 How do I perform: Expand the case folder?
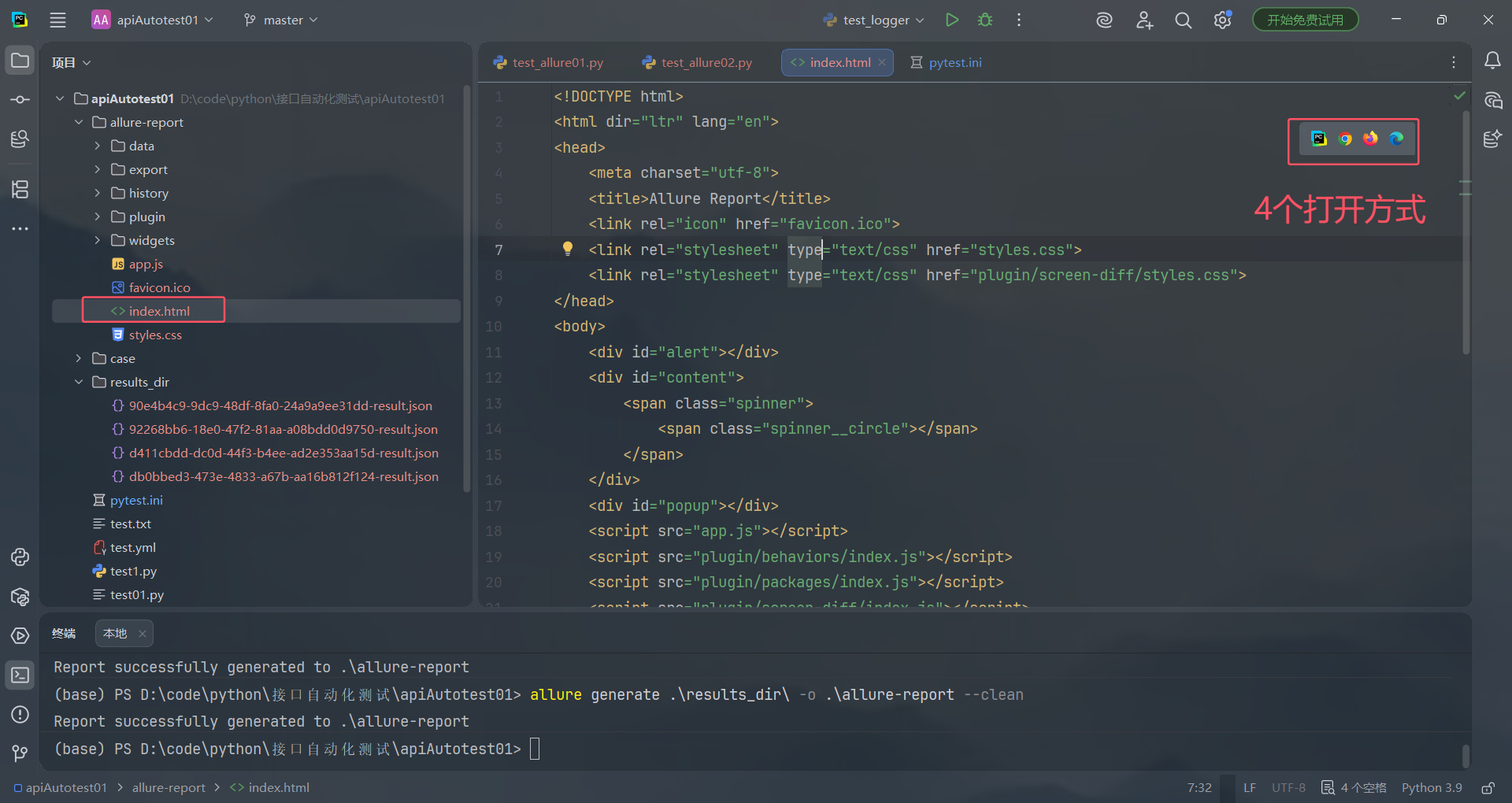pyautogui.click(x=79, y=359)
